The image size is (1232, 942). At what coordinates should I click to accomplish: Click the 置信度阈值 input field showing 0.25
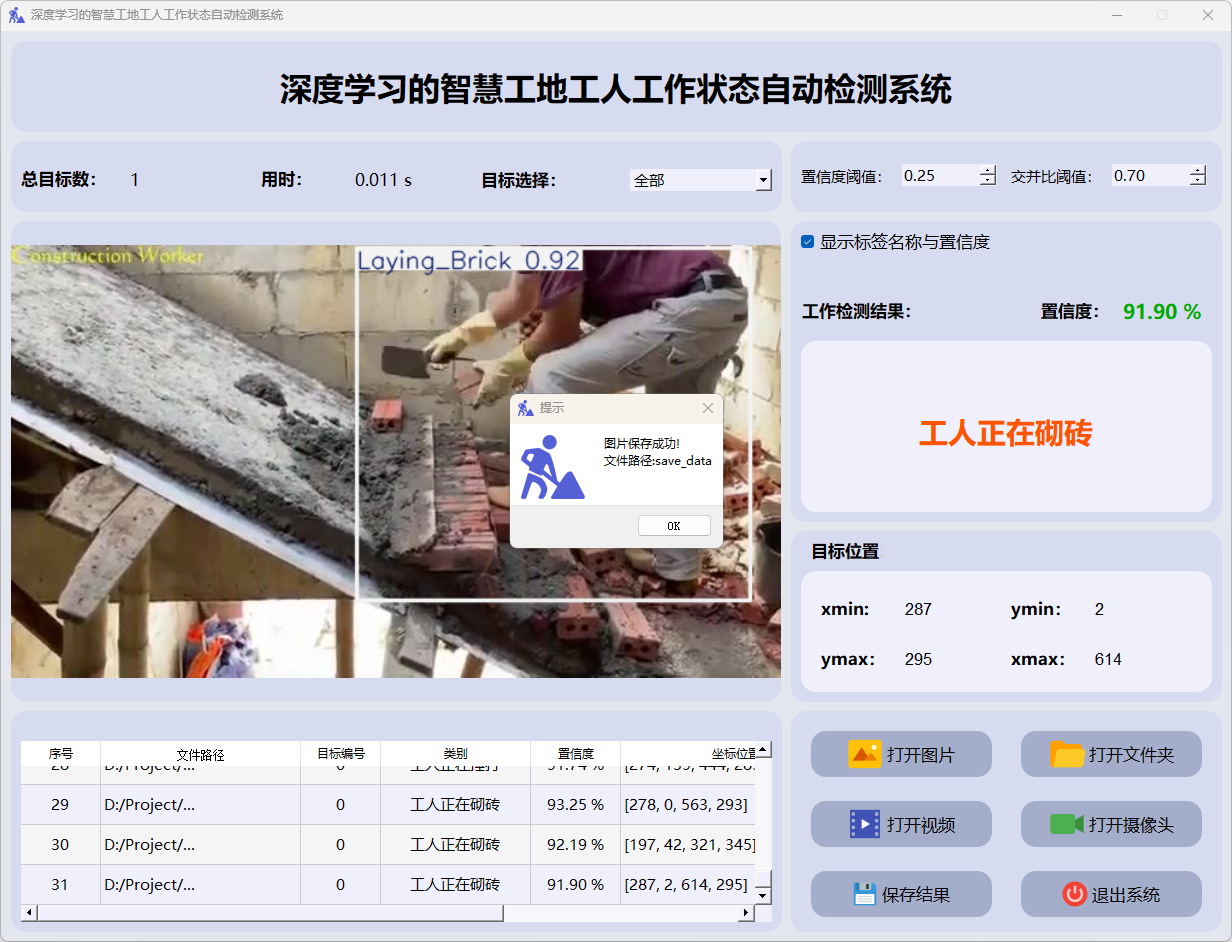pyautogui.click(x=938, y=176)
